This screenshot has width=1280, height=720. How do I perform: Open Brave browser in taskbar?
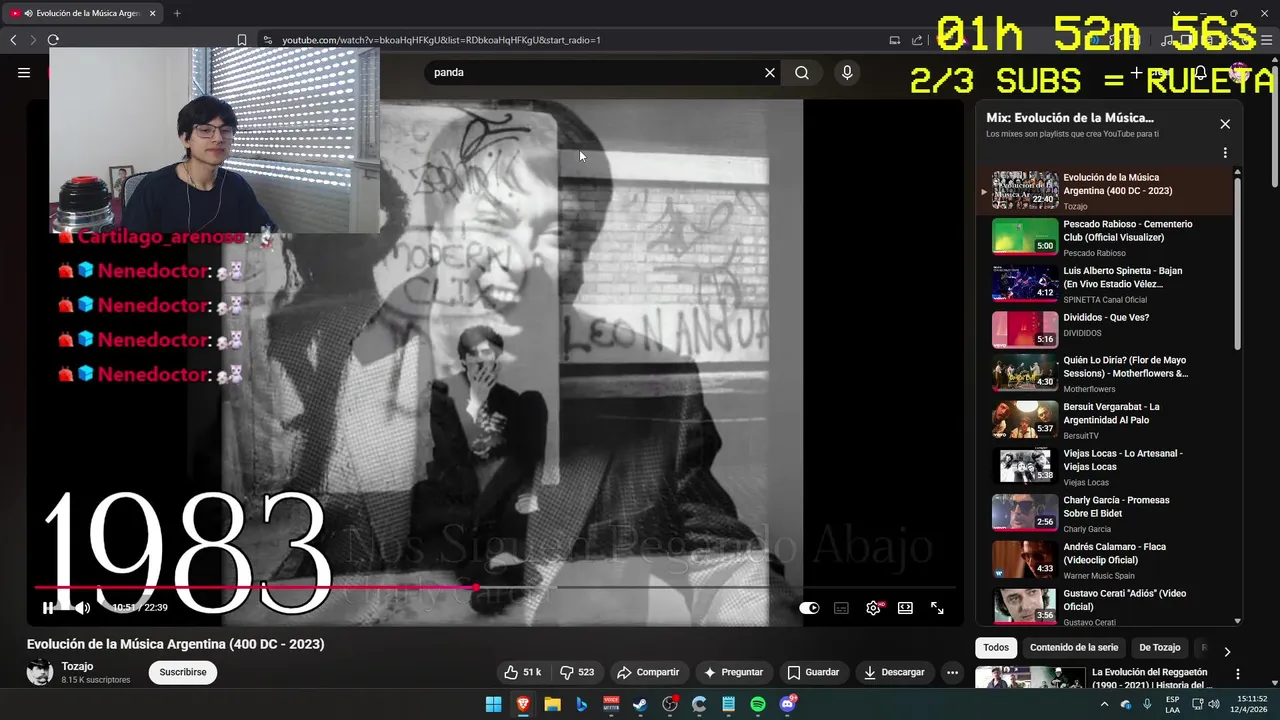coord(523,705)
